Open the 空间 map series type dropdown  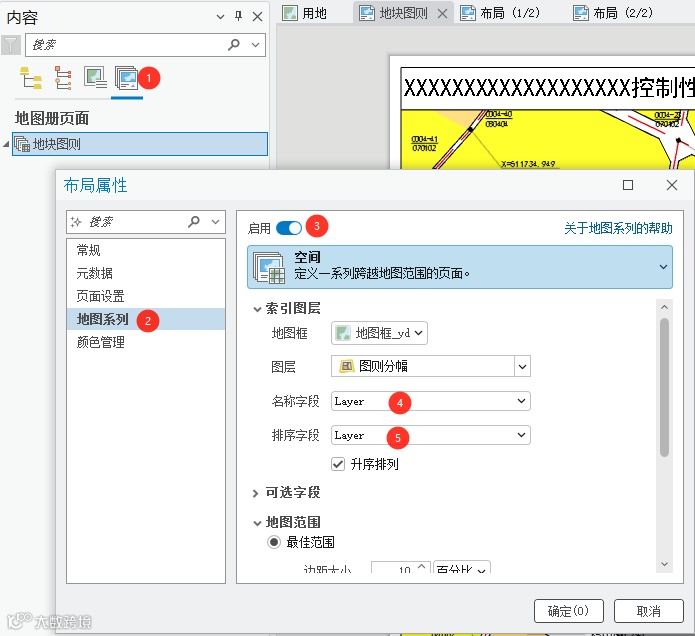460,267
